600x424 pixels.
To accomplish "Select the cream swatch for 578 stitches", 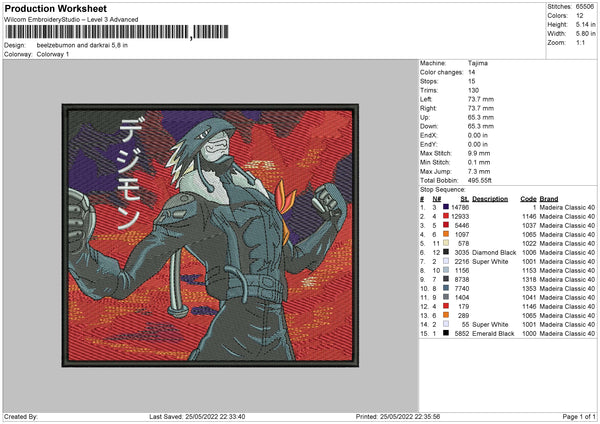I will pos(446,243).
